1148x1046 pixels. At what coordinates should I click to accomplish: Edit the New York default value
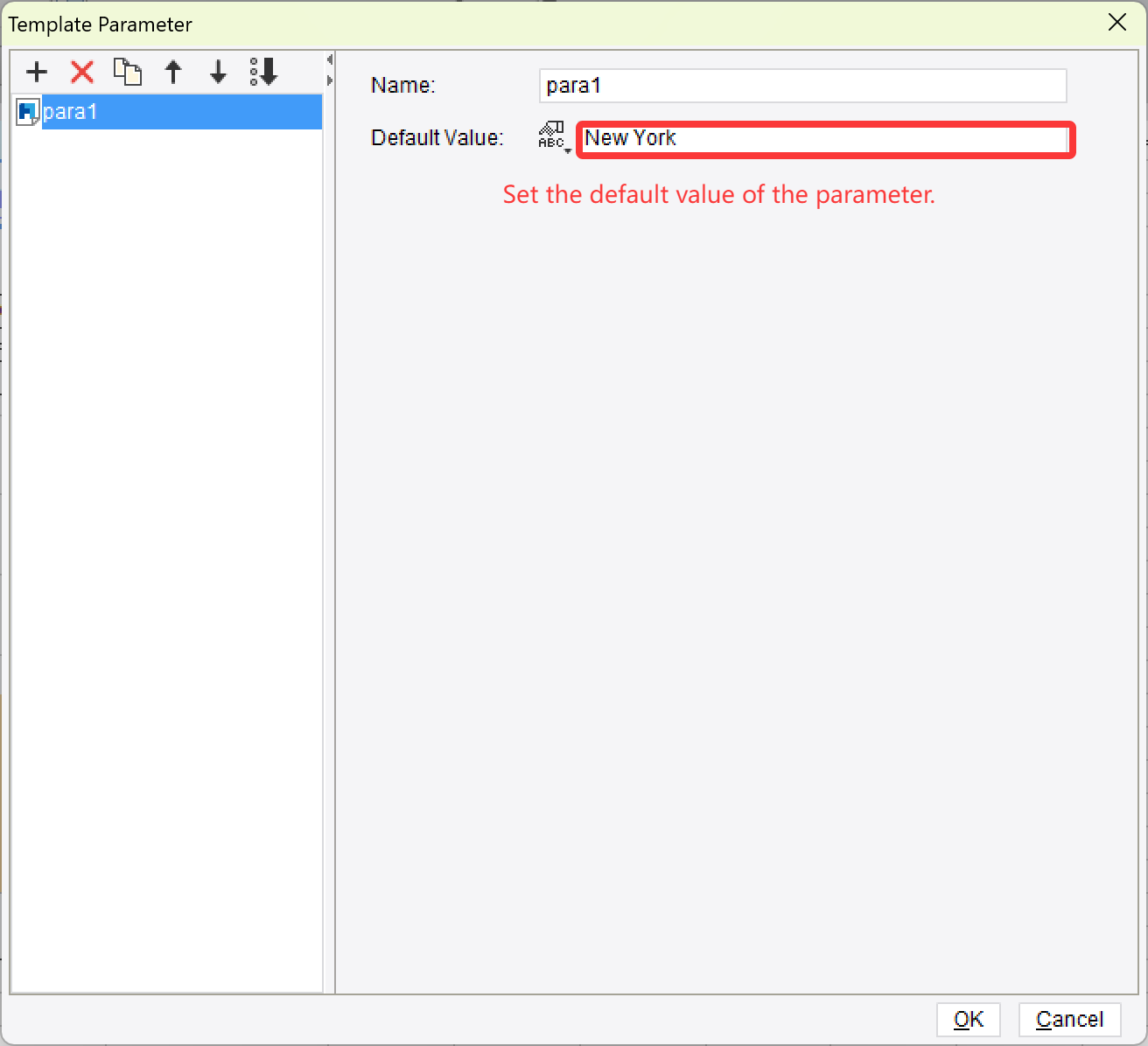(x=823, y=138)
